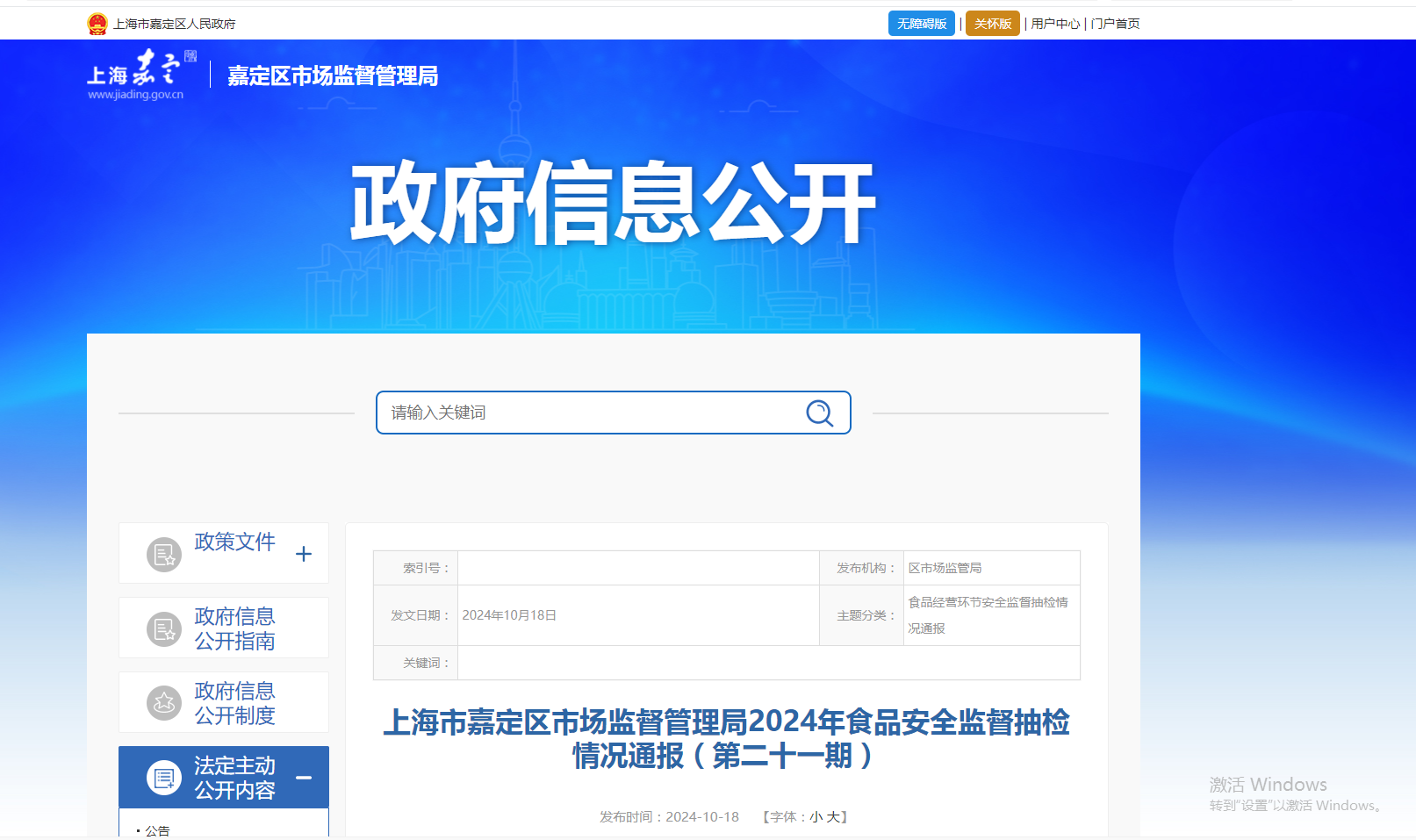Viewport: 1416px width, 840px height.
Task: Set font size to 小
Action: (816, 817)
